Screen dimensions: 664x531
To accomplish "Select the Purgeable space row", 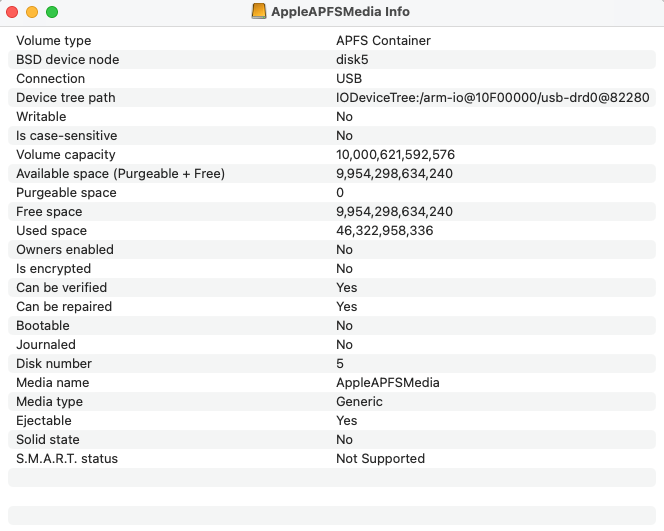I will pyautogui.click(x=331, y=193).
